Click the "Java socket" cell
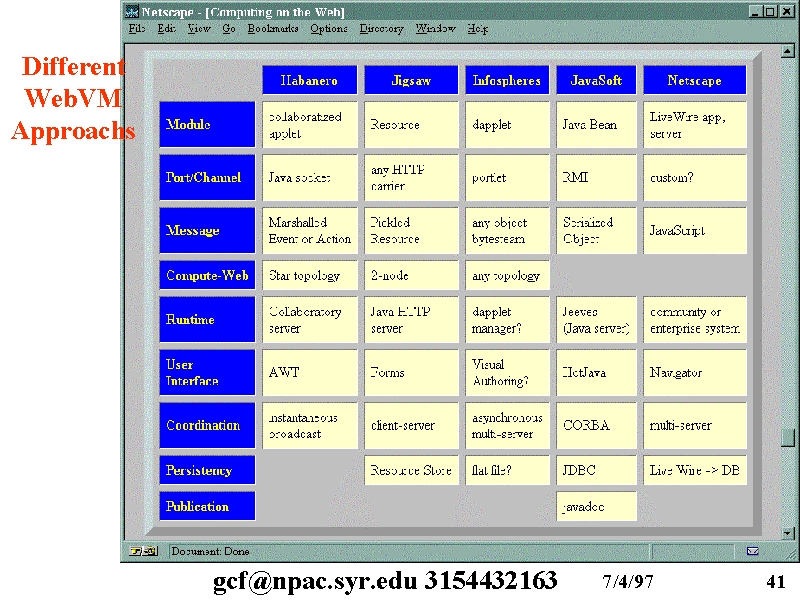Screen dimensions: 800x600 [310, 178]
